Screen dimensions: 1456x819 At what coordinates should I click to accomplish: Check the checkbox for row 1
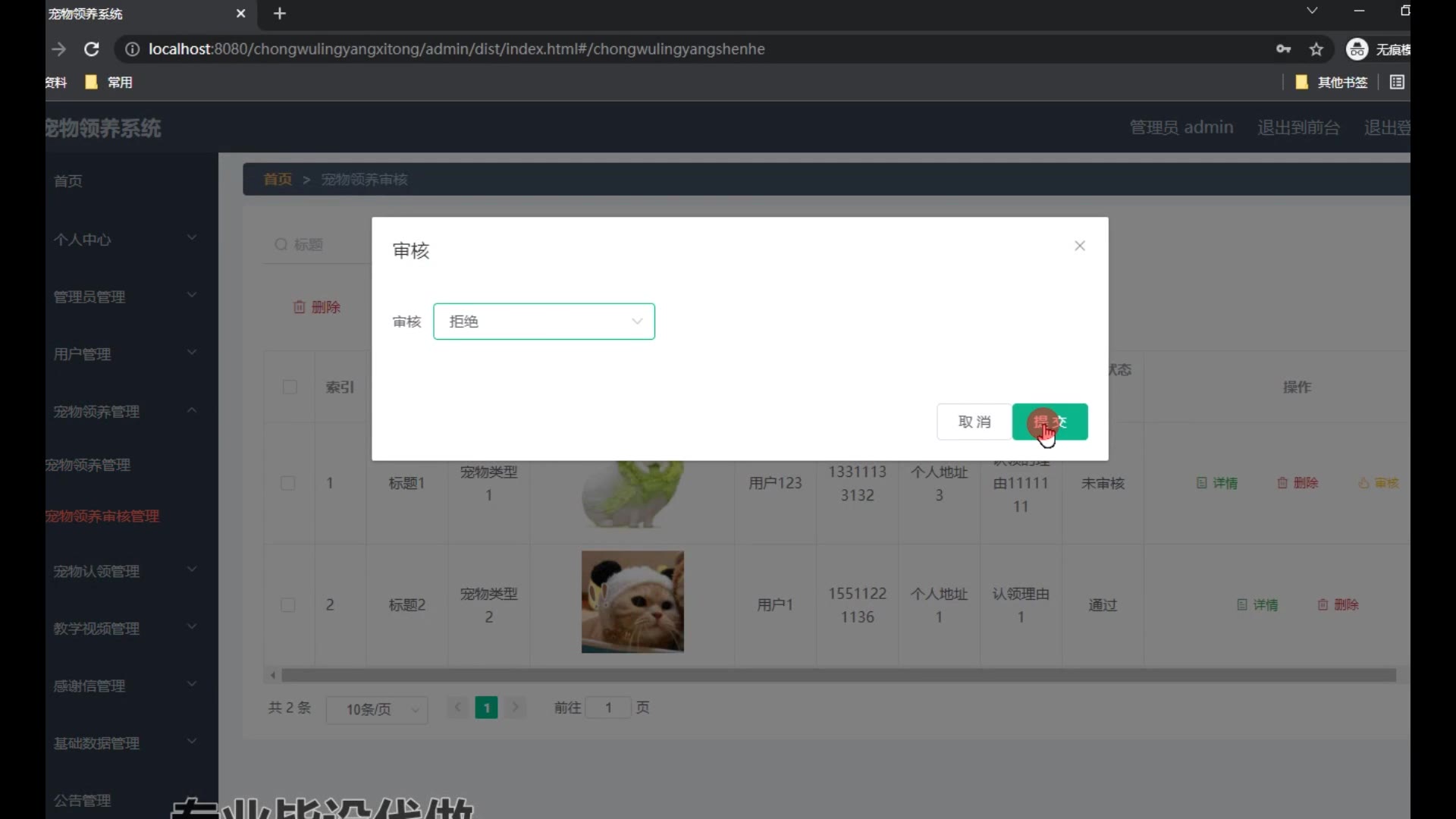coord(288,483)
